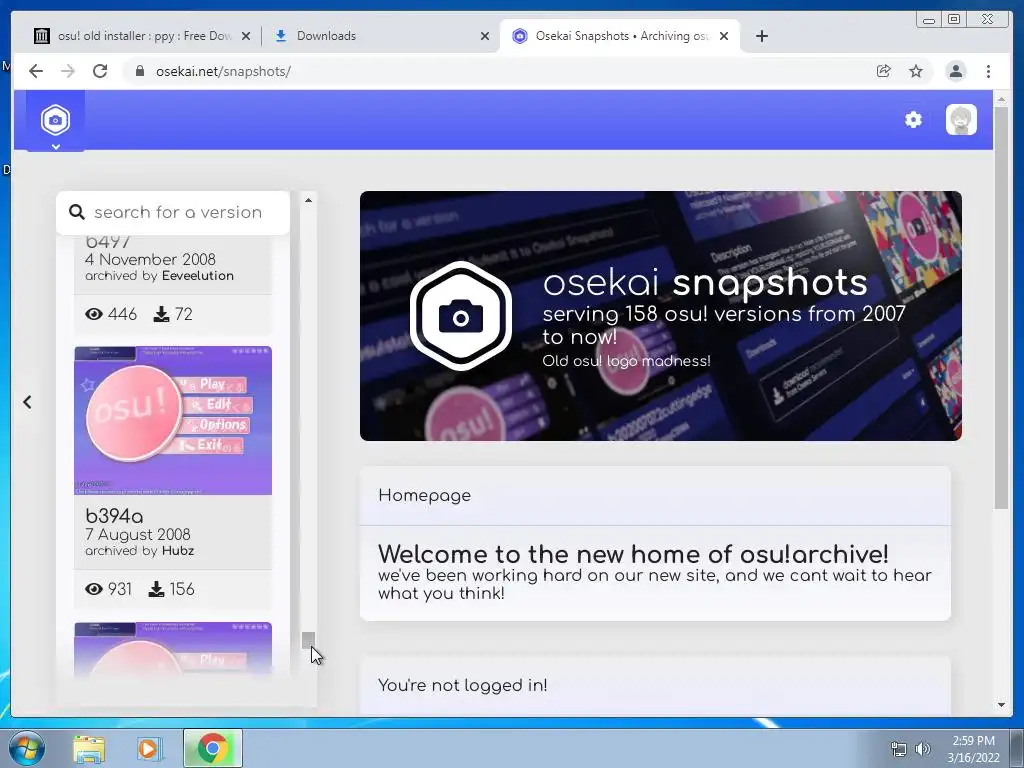The height and width of the screenshot is (768, 1024).
Task: Open the Chrome profile icon
Action: coord(955,71)
